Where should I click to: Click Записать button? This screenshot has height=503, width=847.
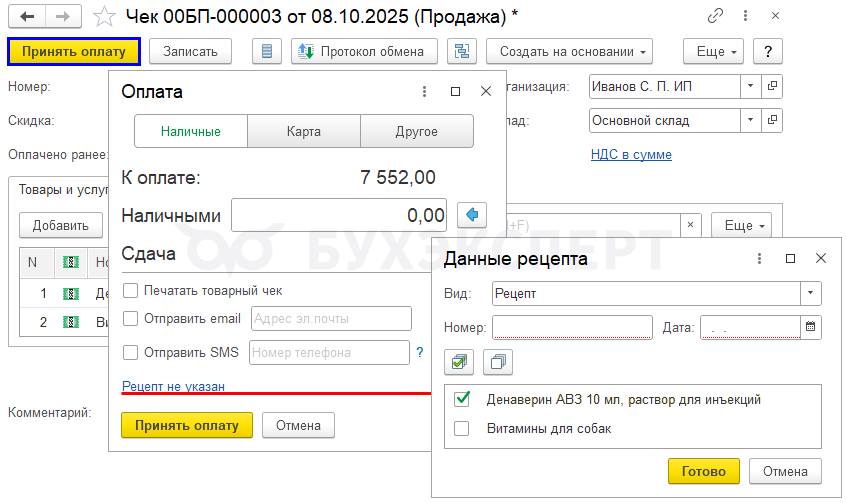190,51
